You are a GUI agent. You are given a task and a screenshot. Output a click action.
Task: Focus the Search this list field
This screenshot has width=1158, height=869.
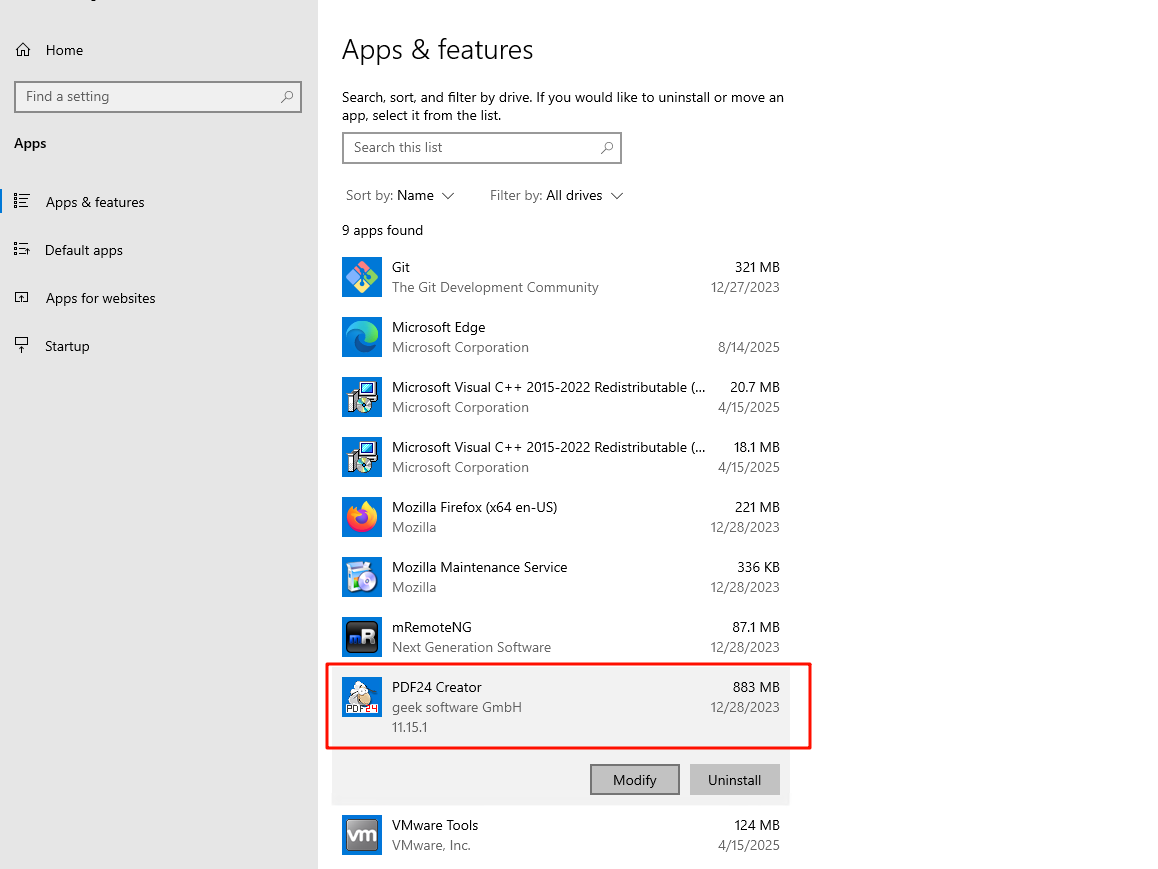[x=470, y=148]
